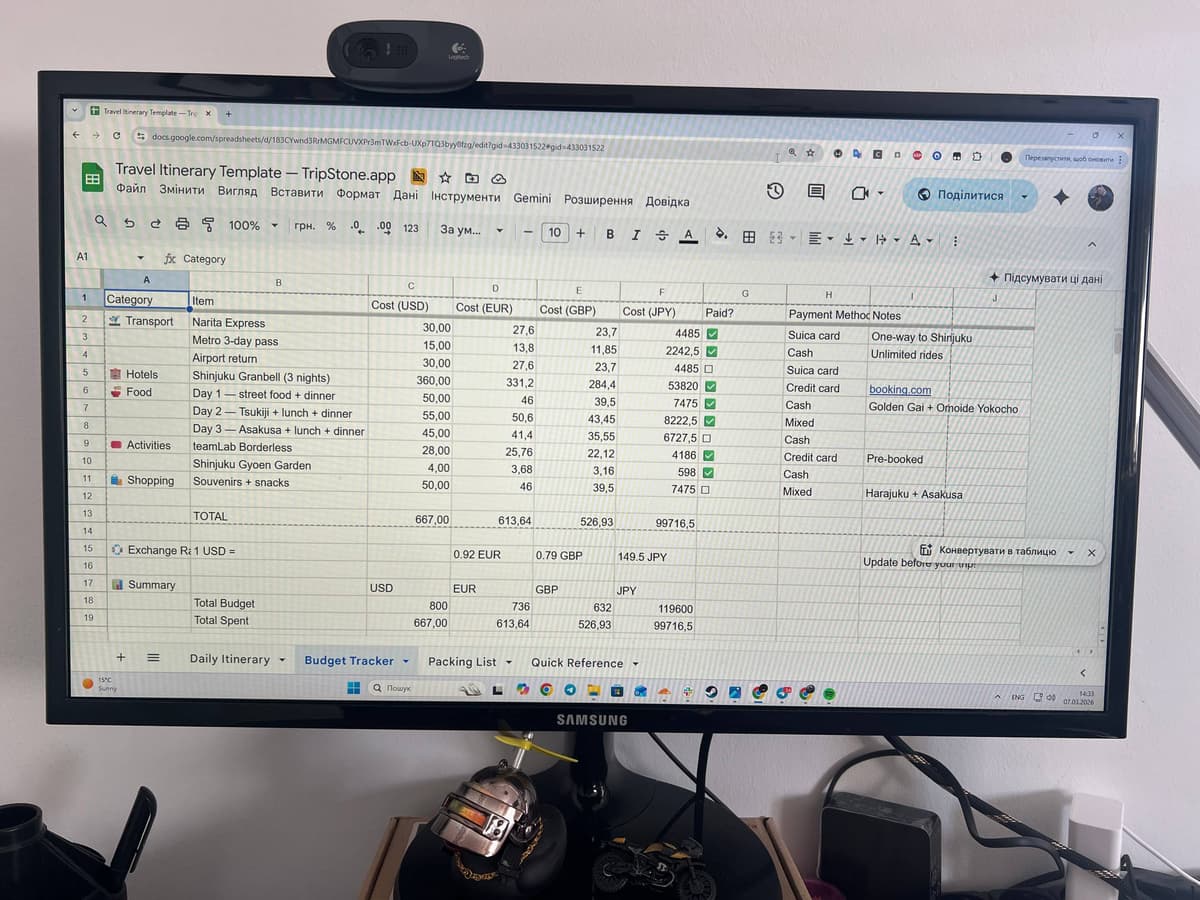Open the booking.com link in Notes
Viewport: 1200px width, 900px height.
[x=899, y=390]
